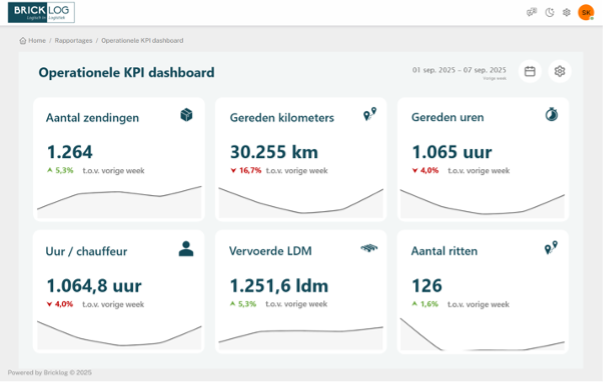This screenshot has height=382, width=604.
Task: Select the Aantal zendingen card title
Action: pyautogui.click(x=92, y=117)
